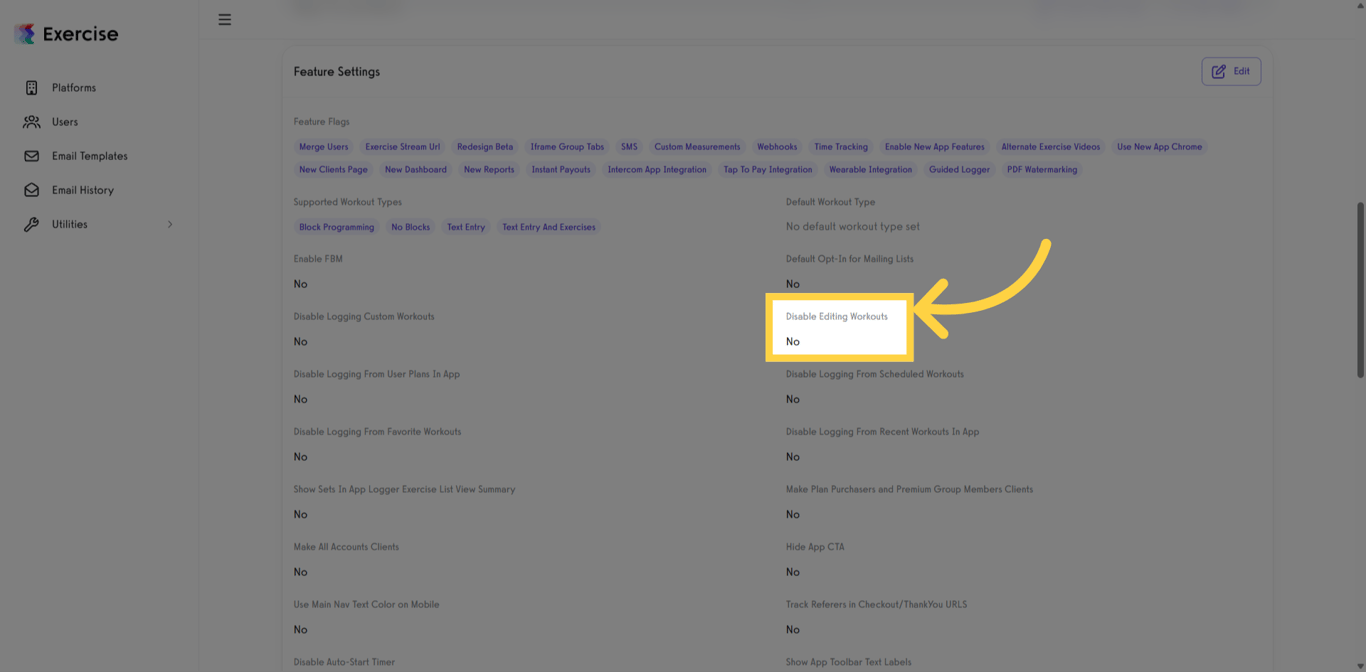The height and width of the screenshot is (672, 1366).
Task: Select the Utilities wrench icon
Action: [31, 223]
